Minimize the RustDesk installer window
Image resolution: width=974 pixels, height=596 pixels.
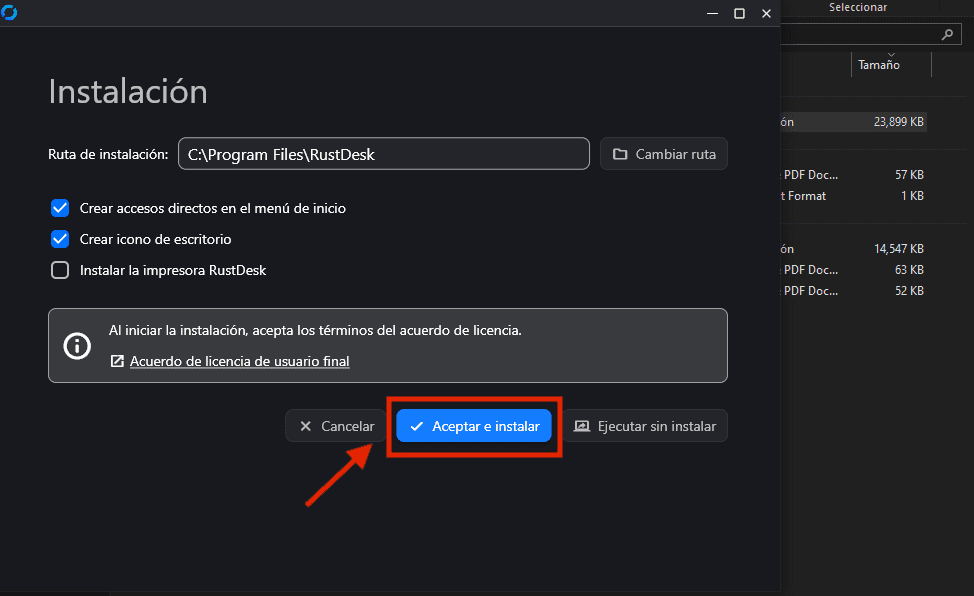click(712, 13)
